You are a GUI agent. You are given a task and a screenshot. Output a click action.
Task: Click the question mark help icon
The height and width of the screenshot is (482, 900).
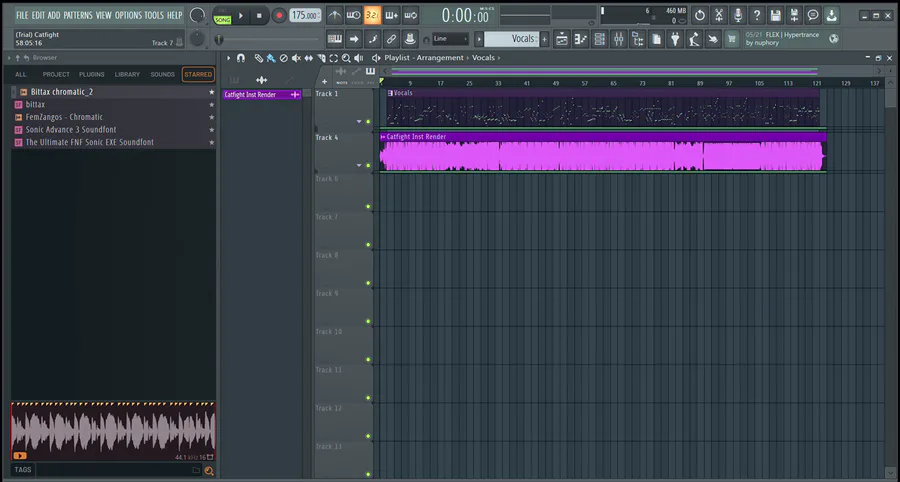point(757,15)
